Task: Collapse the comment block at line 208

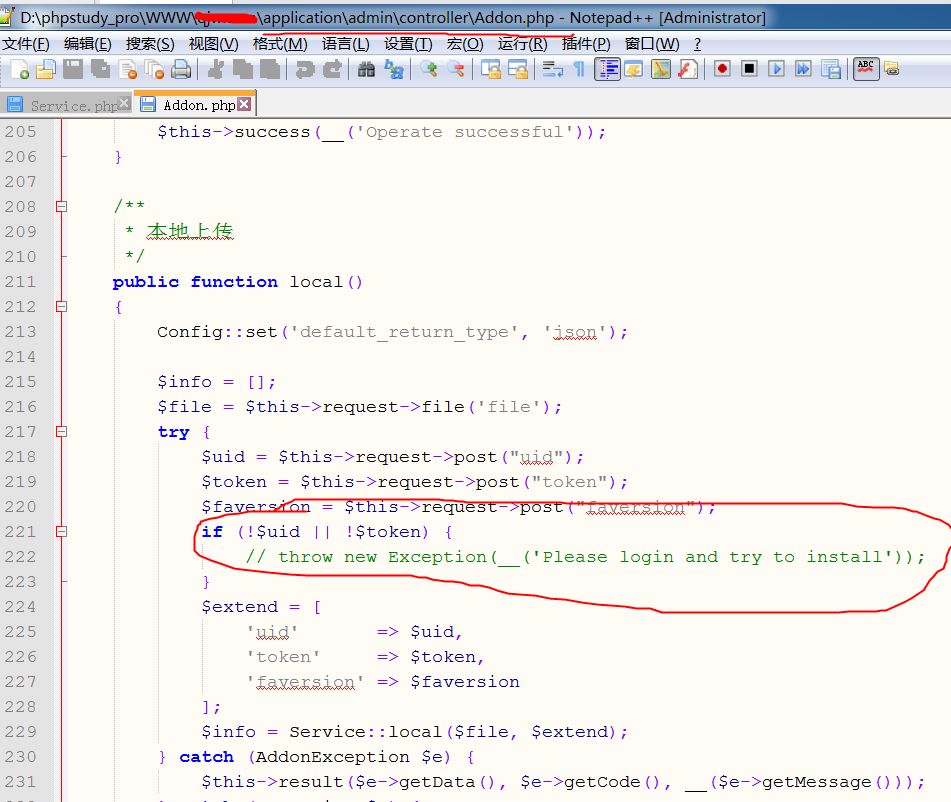Action: pos(62,206)
